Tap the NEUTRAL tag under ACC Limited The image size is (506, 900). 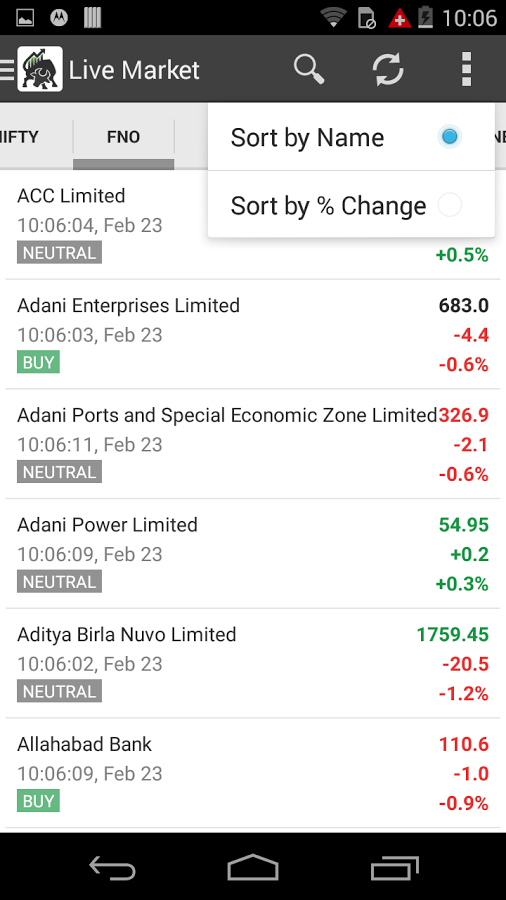[59, 253]
